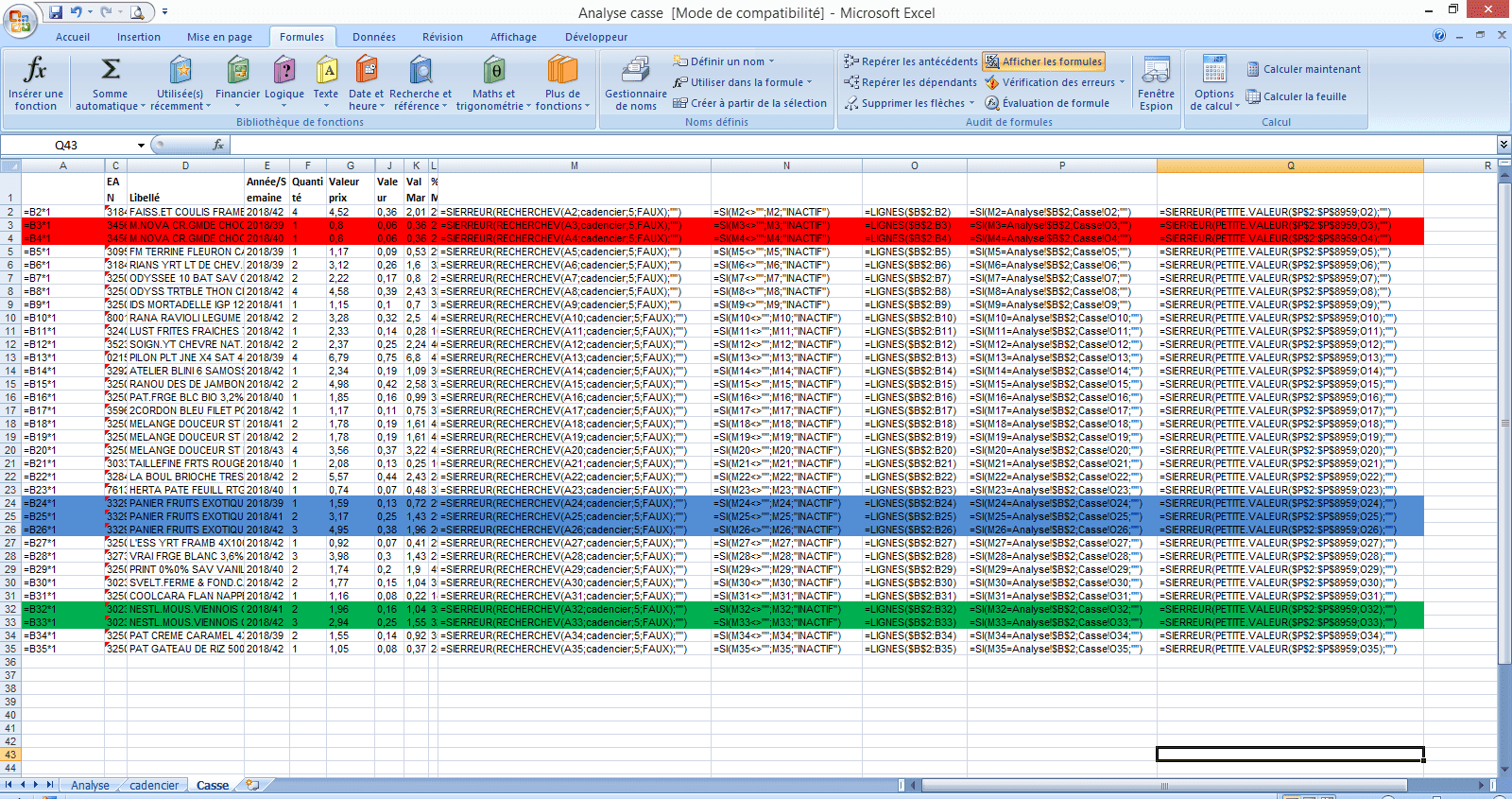The height and width of the screenshot is (799, 1512).
Task: Open the Logique functions book icon
Action: point(284,70)
